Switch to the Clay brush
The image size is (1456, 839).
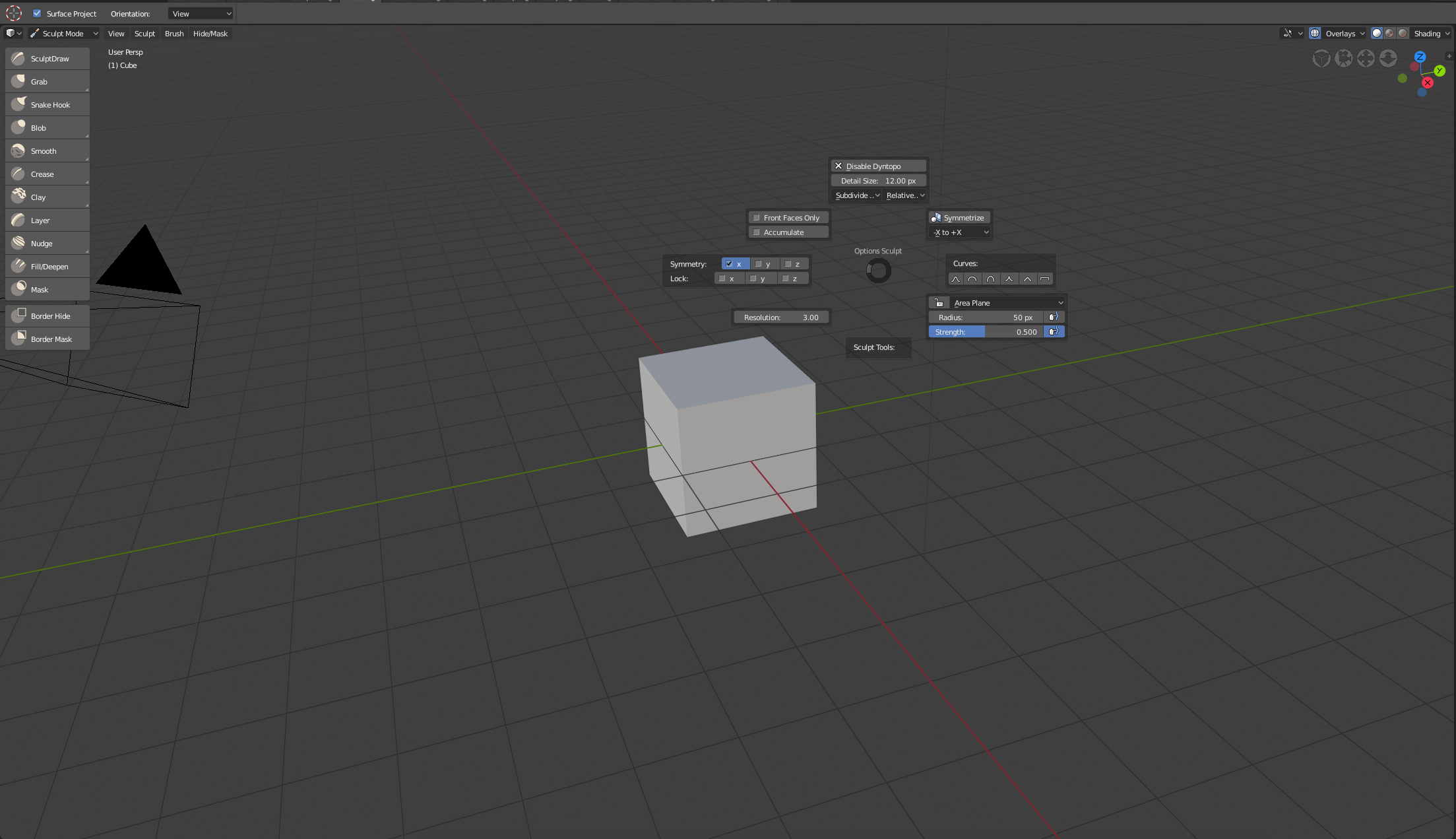click(x=47, y=197)
